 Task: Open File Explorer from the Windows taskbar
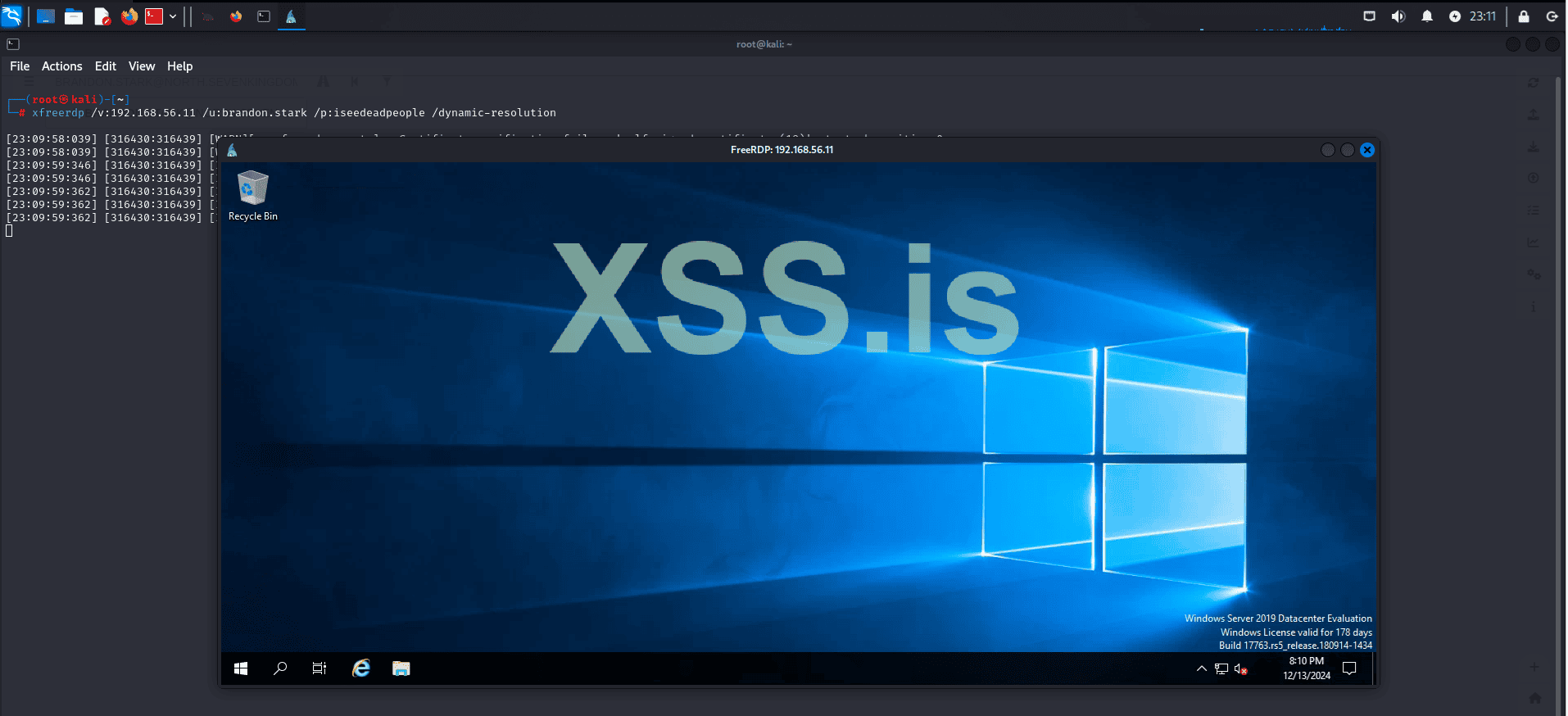[x=401, y=668]
